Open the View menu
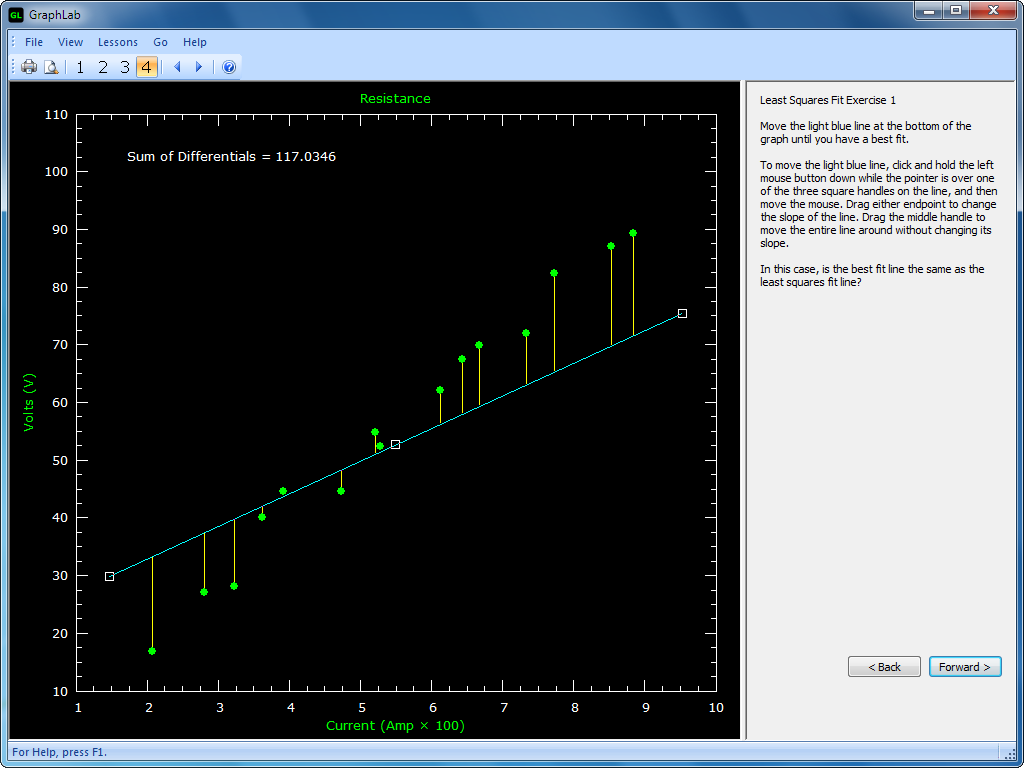 71,42
